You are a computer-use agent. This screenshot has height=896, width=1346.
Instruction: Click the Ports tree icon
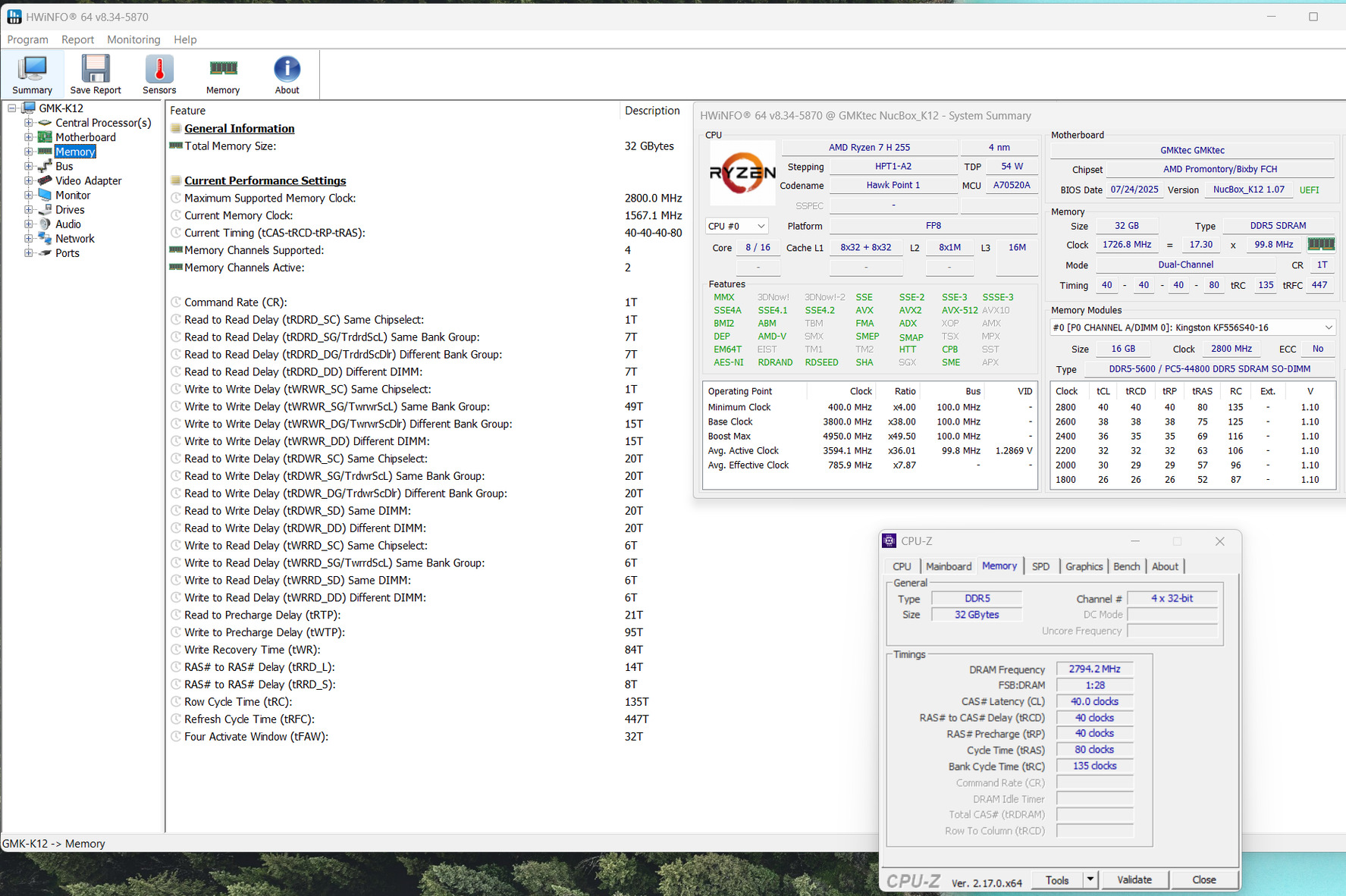[45, 252]
